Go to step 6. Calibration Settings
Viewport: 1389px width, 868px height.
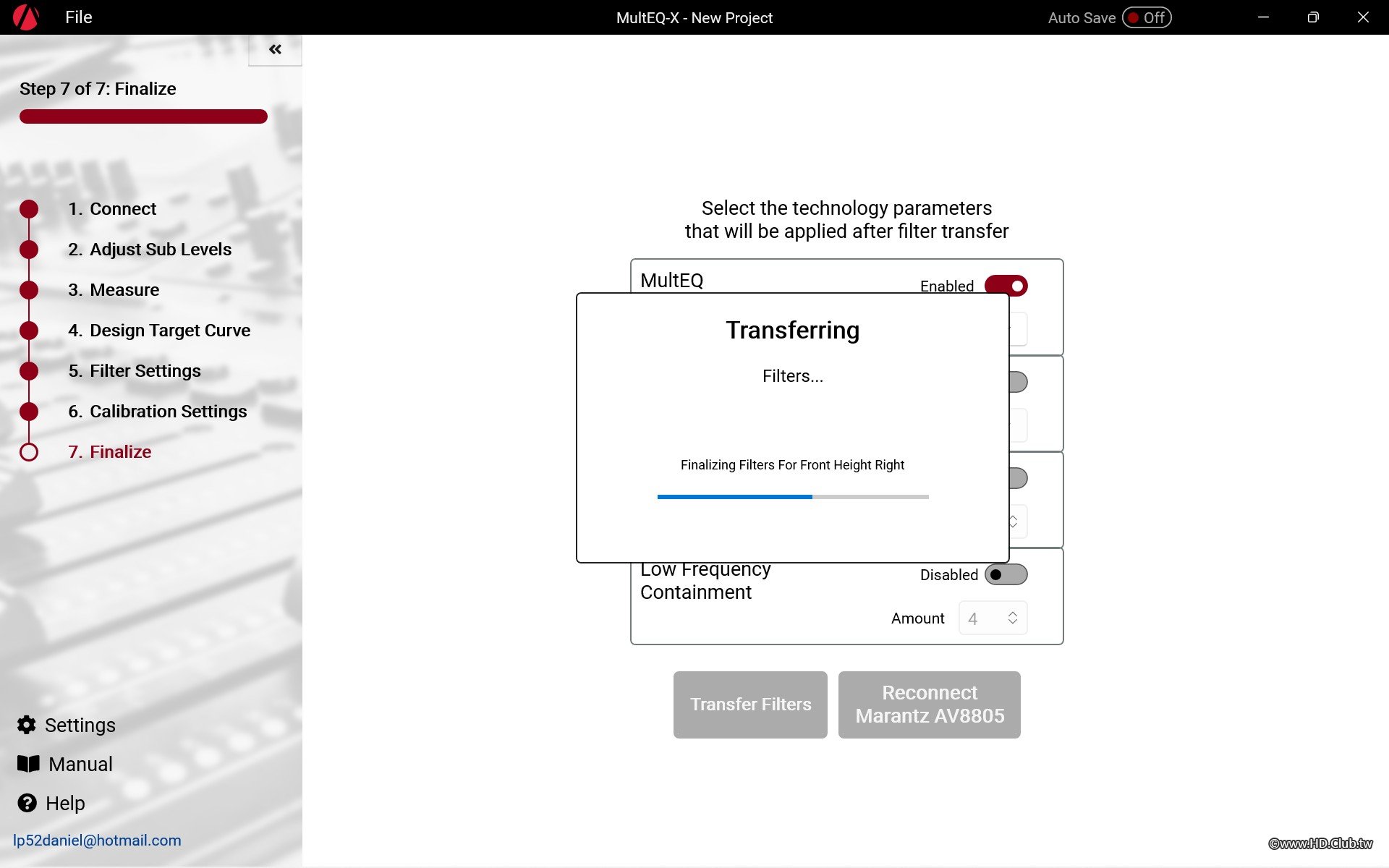(x=158, y=412)
